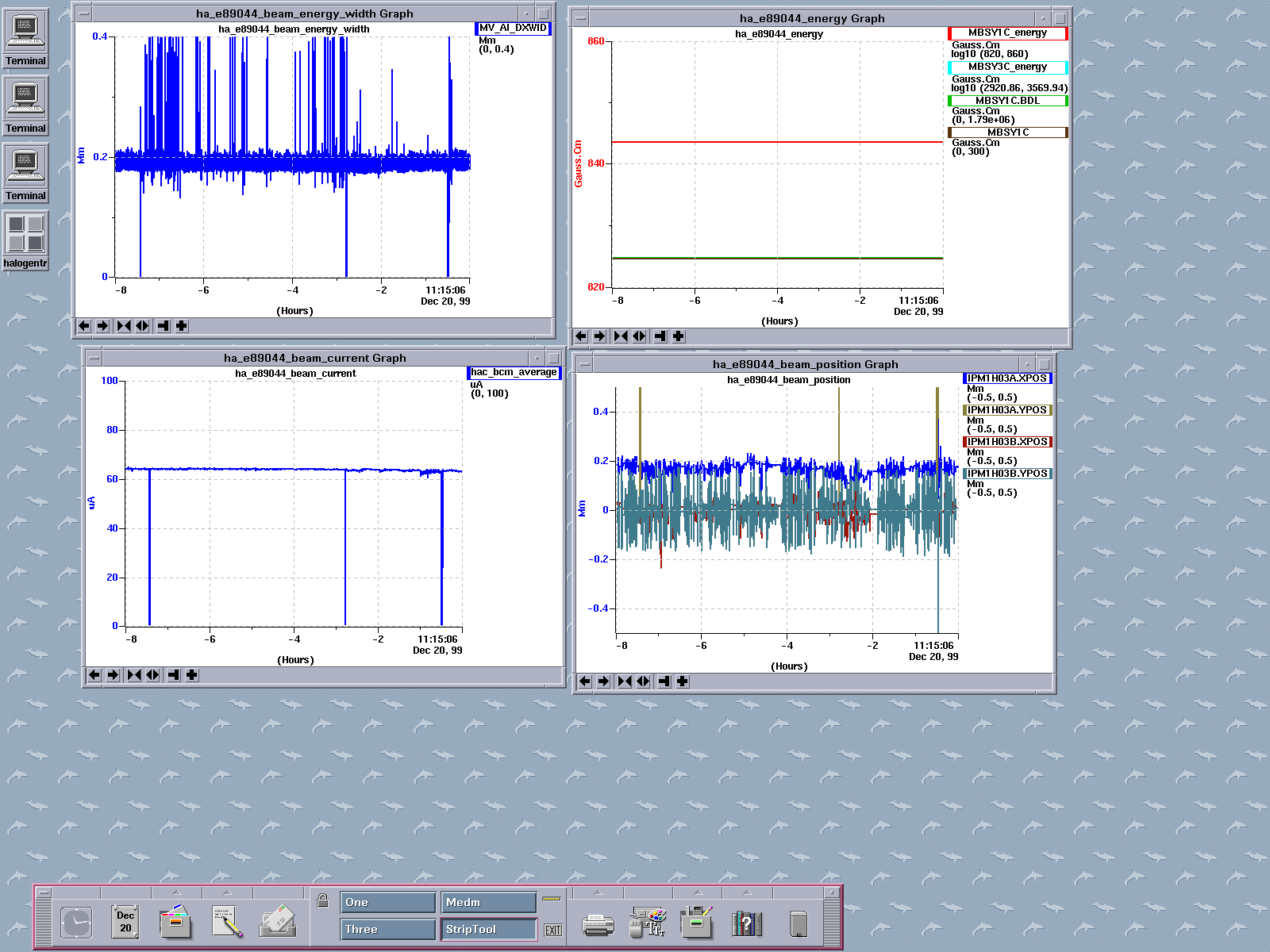Open the subpanel arrow above Help Manager
The image size is (1270, 952).
(746, 893)
